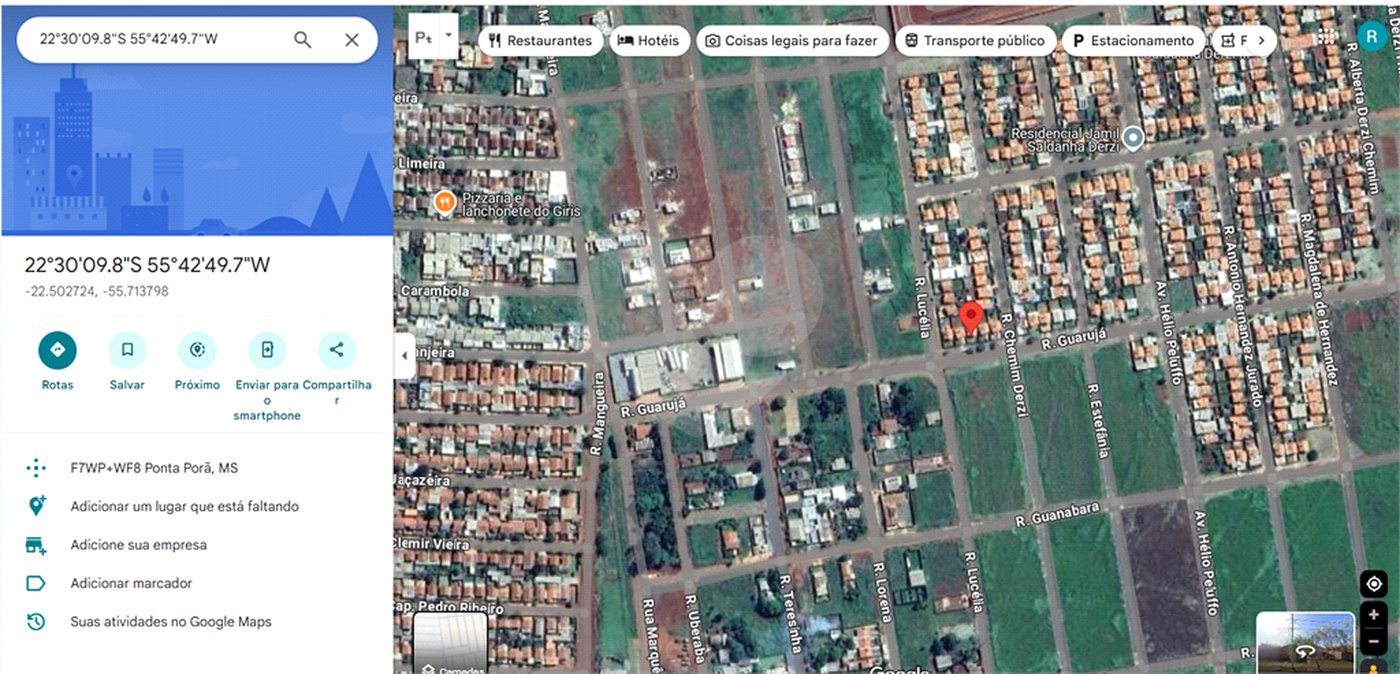Click the activity history clock icon
The image size is (1400, 674).
[36, 622]
